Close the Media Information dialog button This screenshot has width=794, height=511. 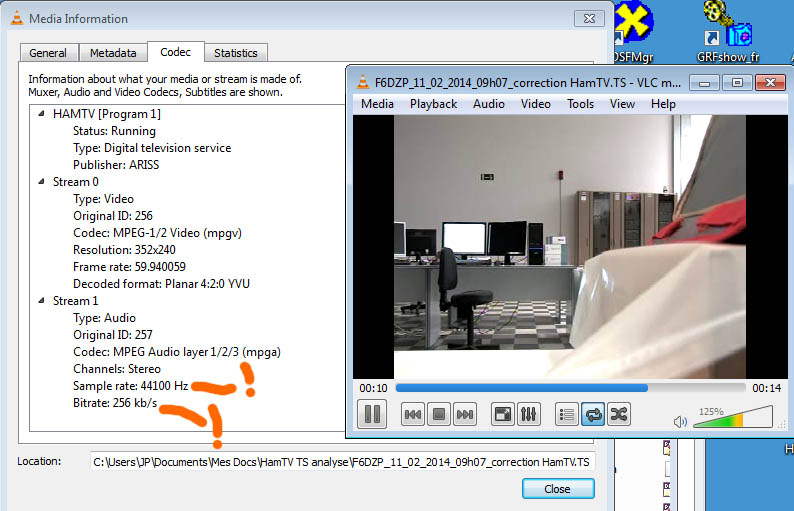[558, 489]
